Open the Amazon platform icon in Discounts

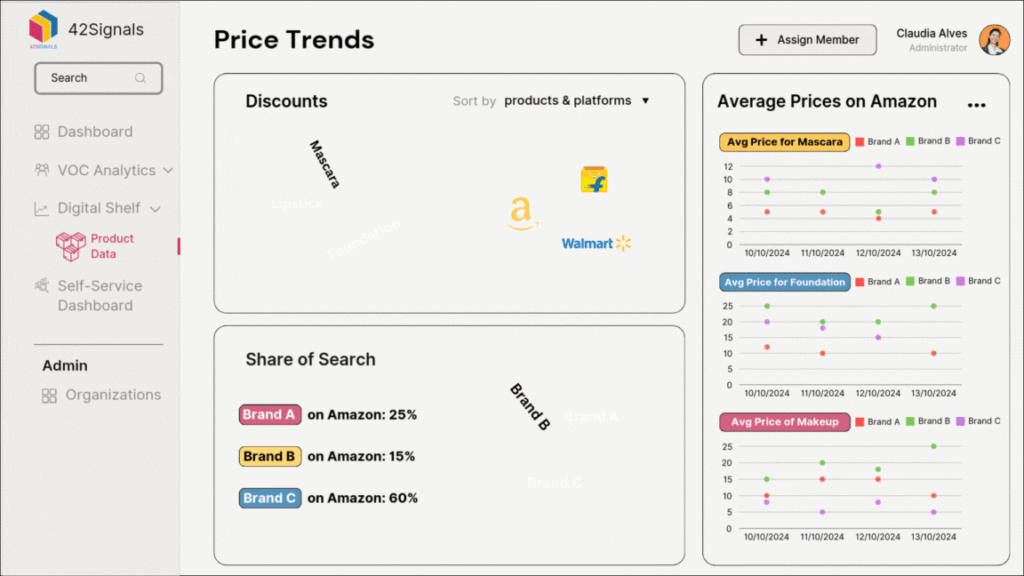click(524, 211)
